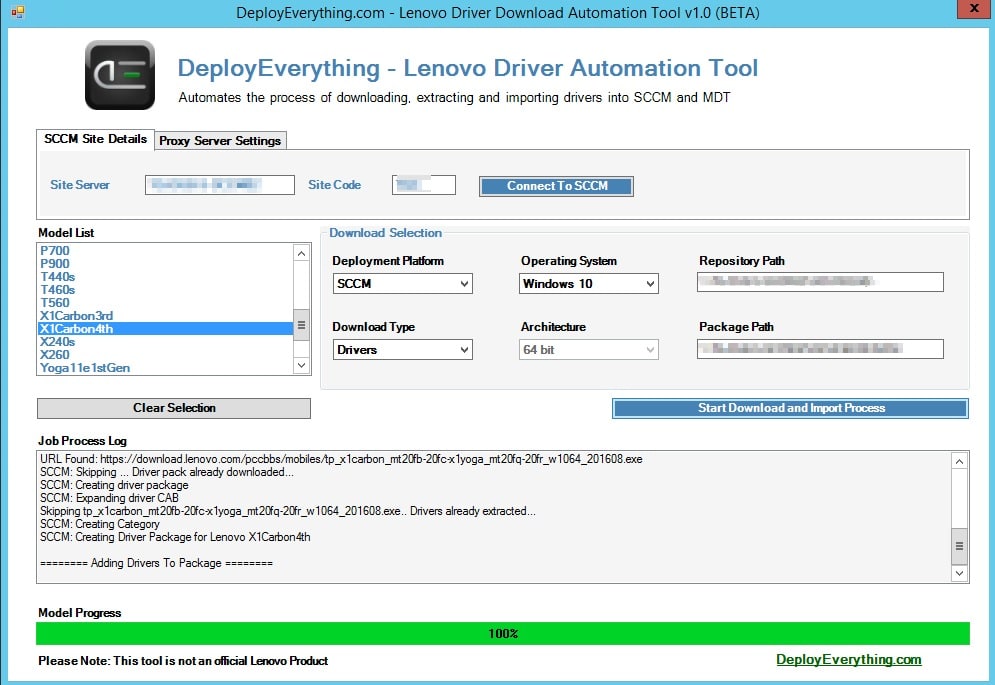Click the Job Process Log scrollbar thumb
Viewport: 995px width, 685px height.
point(959,546)
